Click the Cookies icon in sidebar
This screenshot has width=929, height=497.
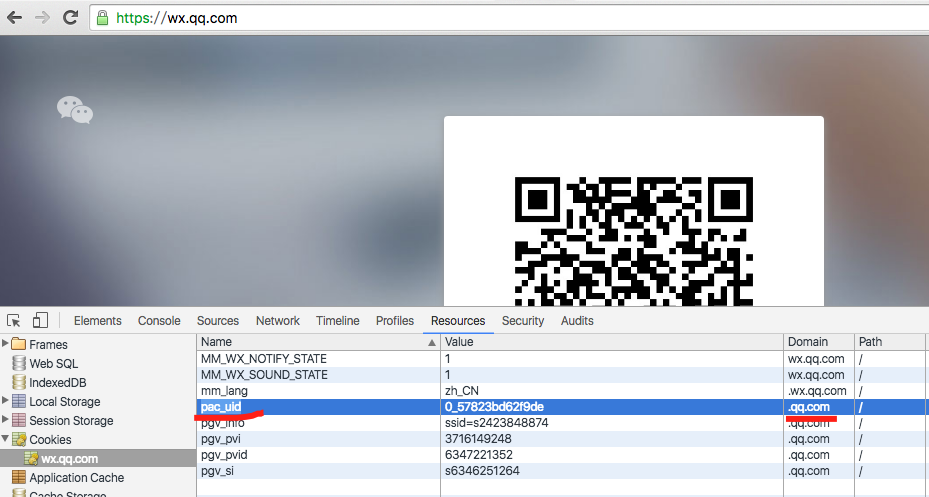(x=19, y=439)
